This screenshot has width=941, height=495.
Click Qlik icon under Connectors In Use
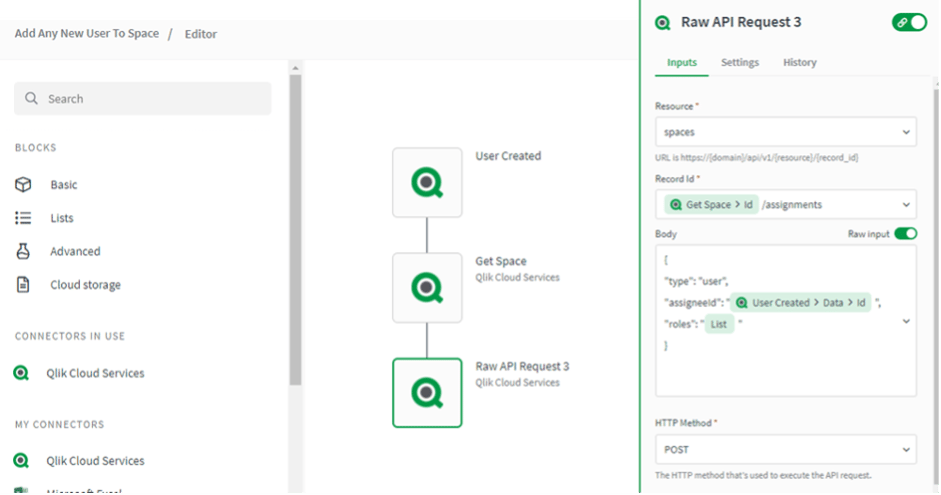click(21, 373)
